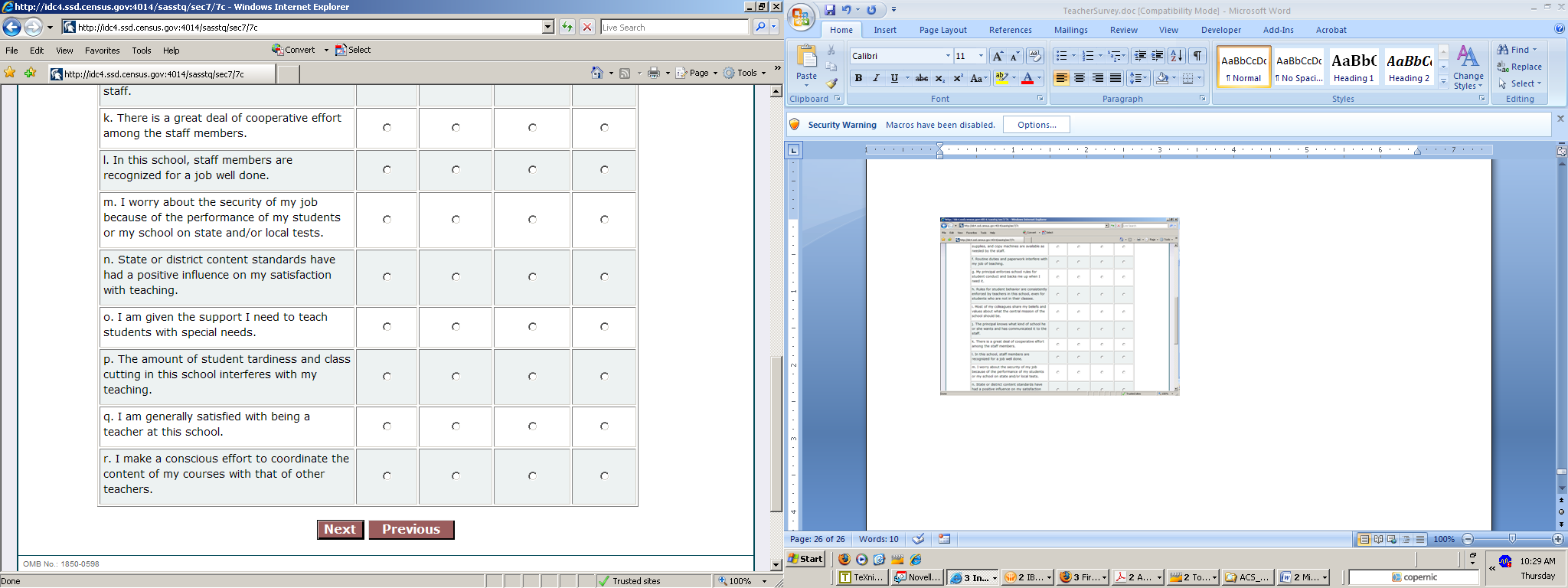This screenshot has width=1568, height=588.
Task: Open the Favorites menu in Internet Explorer
Action: click(103, 51)
